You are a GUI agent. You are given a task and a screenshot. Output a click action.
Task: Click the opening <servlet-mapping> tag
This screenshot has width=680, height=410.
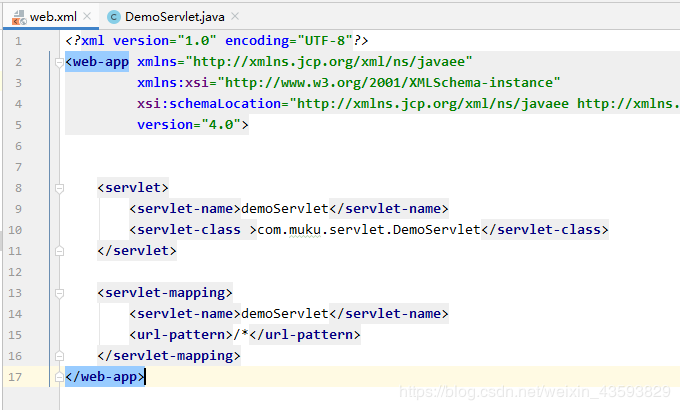165,293
